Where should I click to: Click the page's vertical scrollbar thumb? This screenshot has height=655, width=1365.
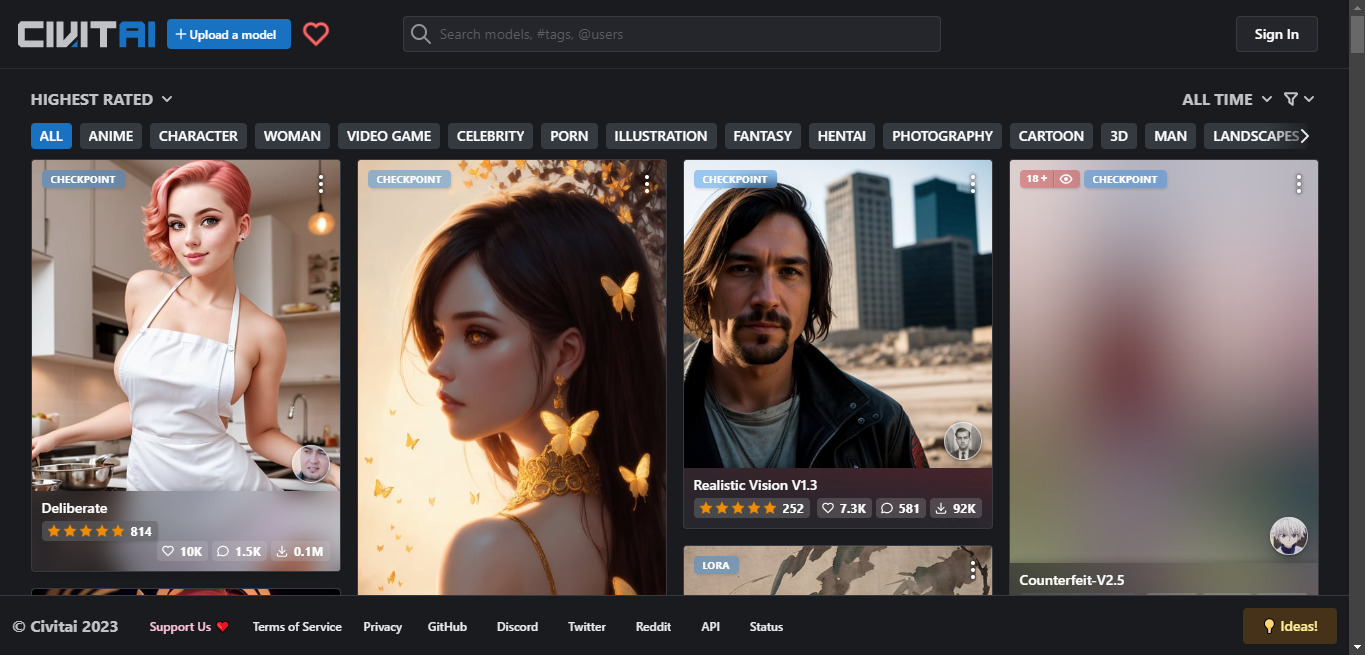[x=1357, y=35]
